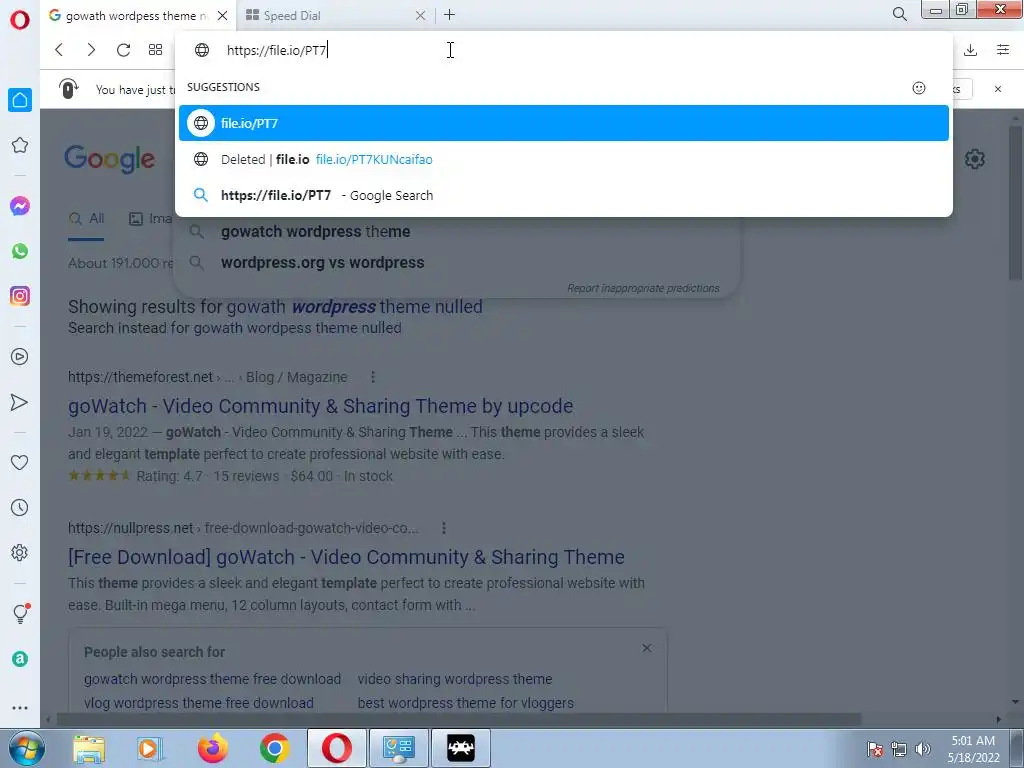This screenshot has width=1024, height=768.
Task: Go back to previous page
Action: [x=59, y=50]
